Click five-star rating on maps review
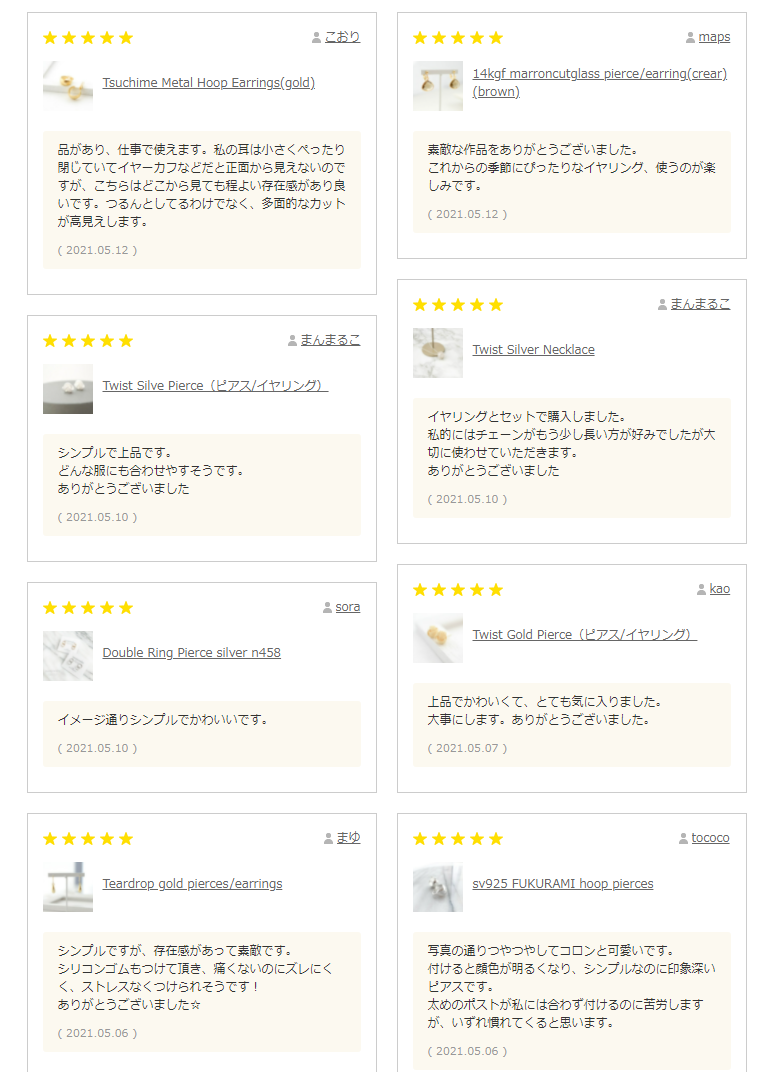 click(458, 38)
